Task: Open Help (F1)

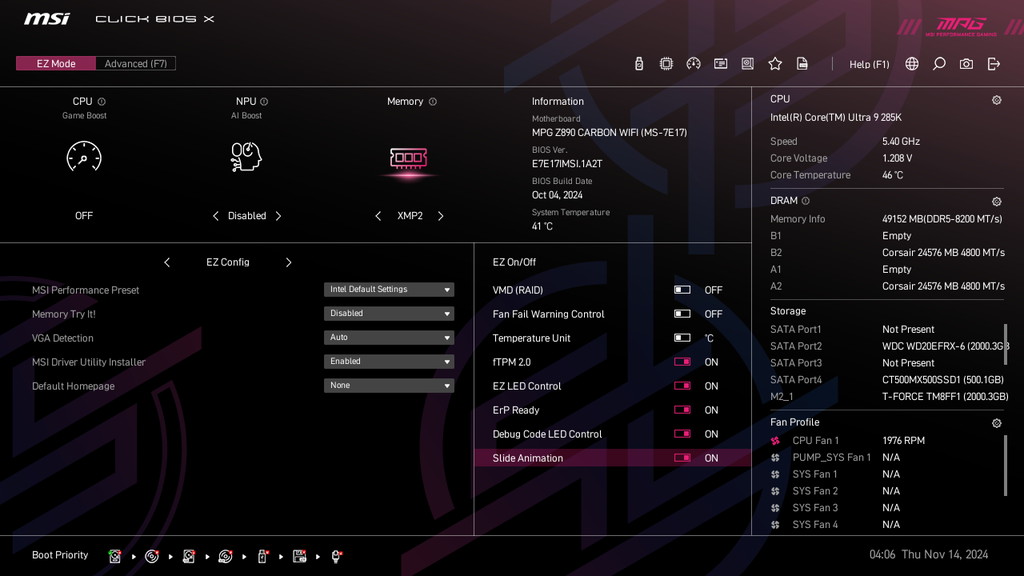Action: point(869,64)
